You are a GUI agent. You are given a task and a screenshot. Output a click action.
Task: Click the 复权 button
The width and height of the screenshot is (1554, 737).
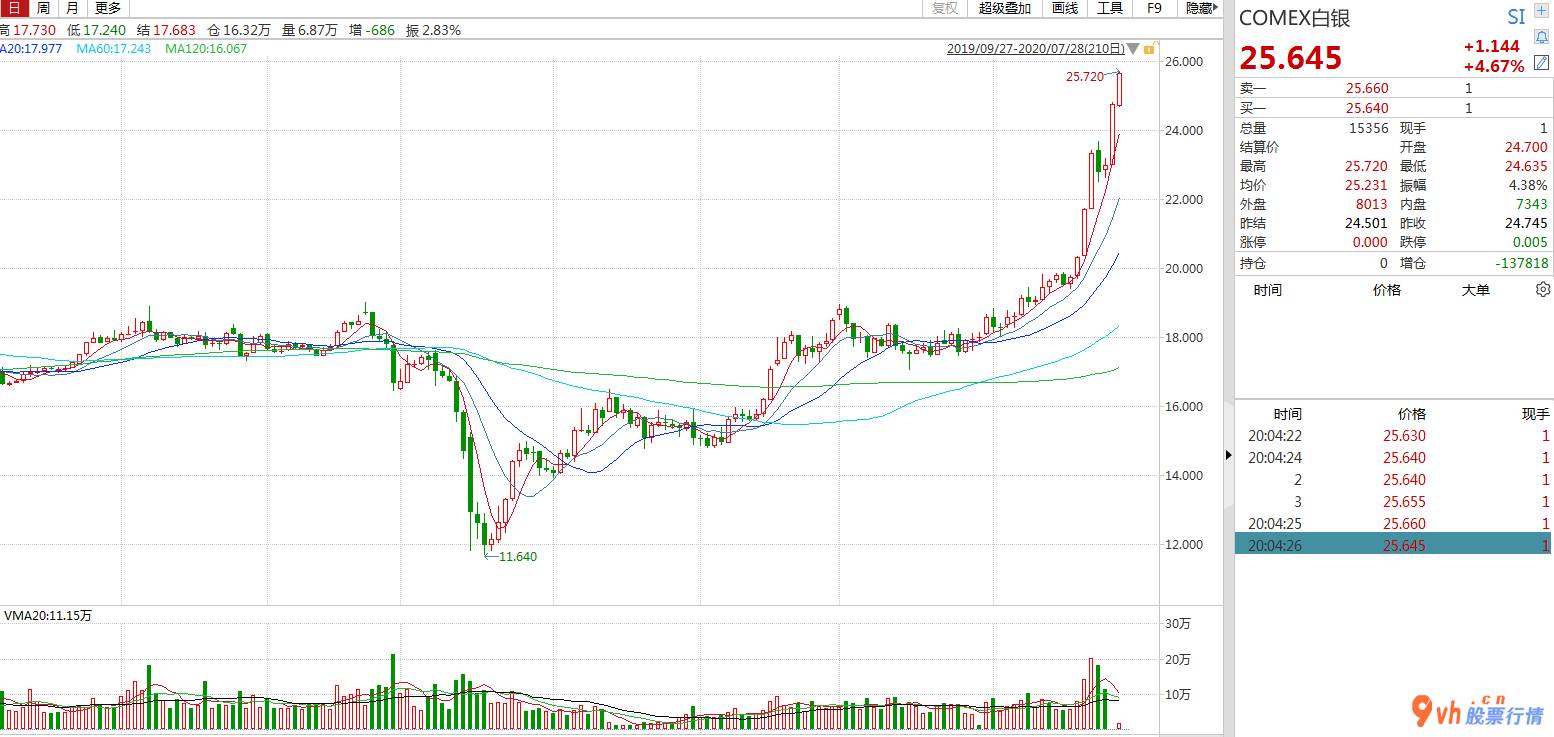pyautogui.click(x=945, y=8)
